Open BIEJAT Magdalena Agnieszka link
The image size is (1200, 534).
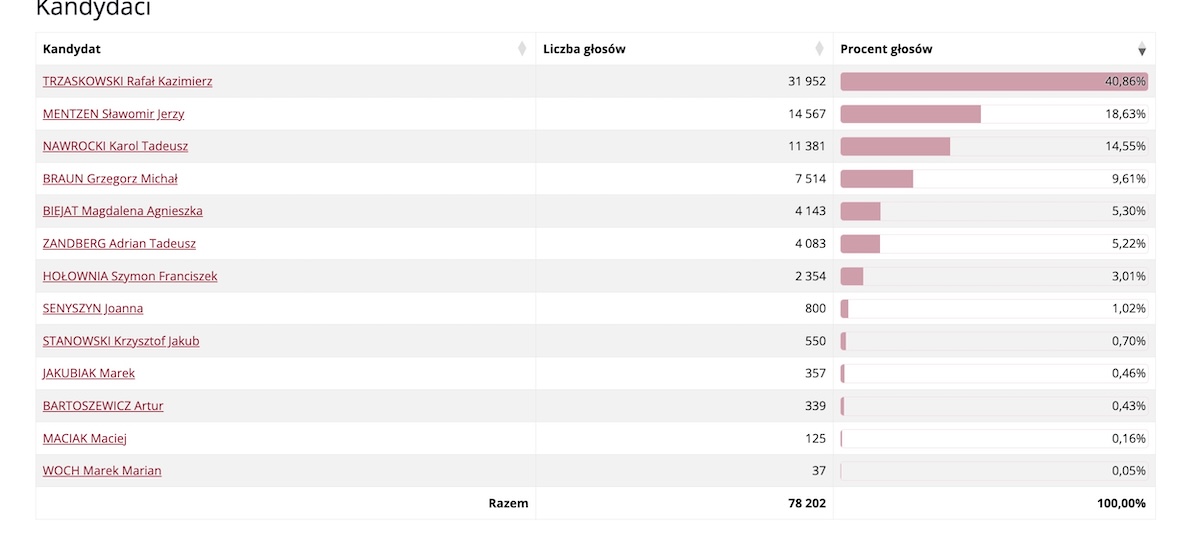click(x=123, y=211)
